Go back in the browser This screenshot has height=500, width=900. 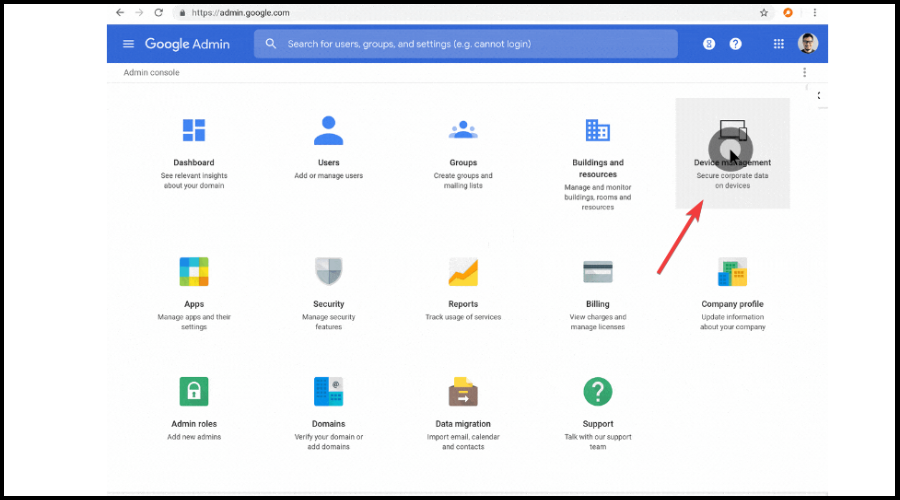pyautogui.click(x=120, y=13)
